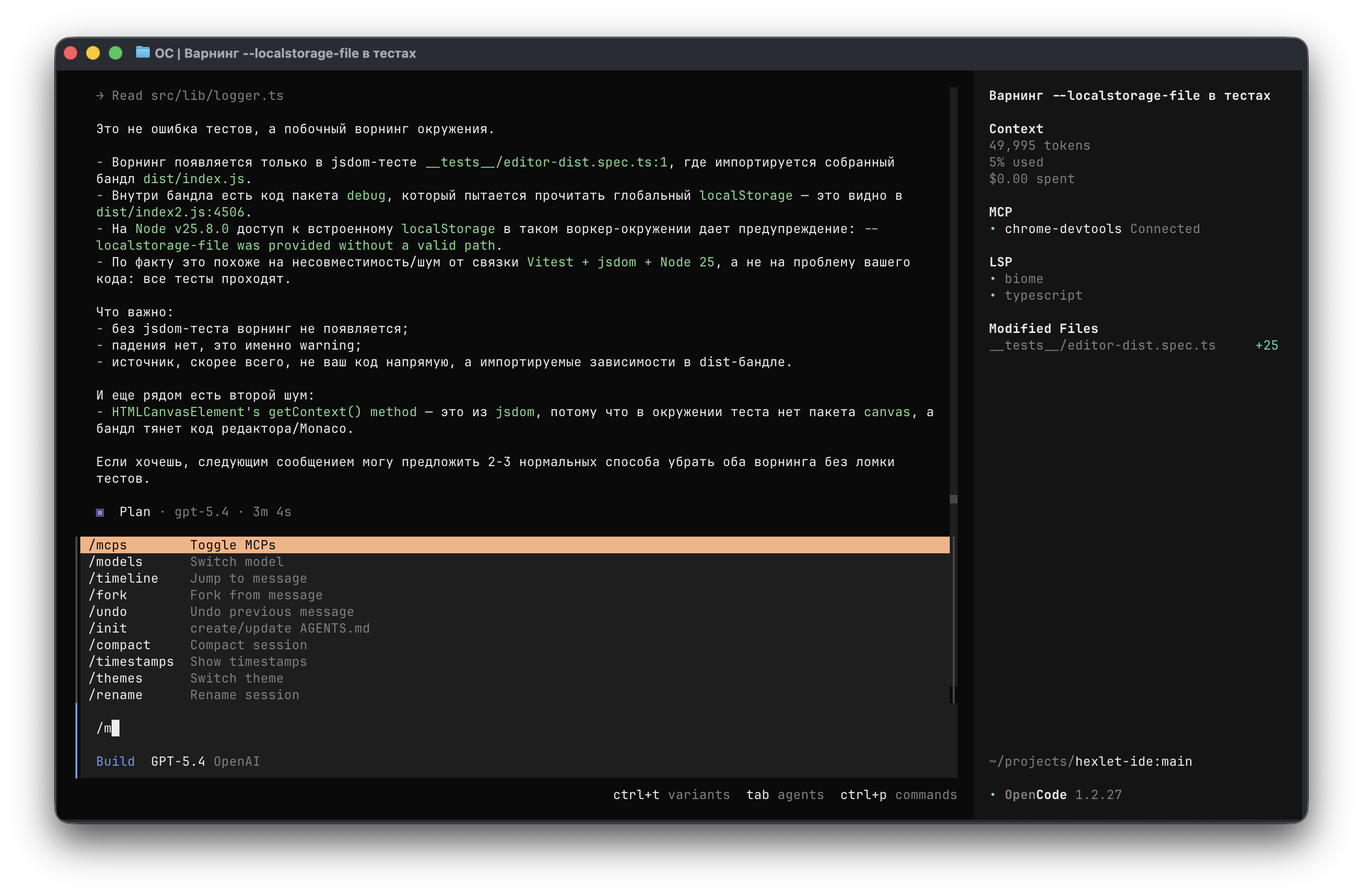Screen dimensions: 1363x896
Task: Switch agents via tab agents in status bar
Action: tap(785, 795)
